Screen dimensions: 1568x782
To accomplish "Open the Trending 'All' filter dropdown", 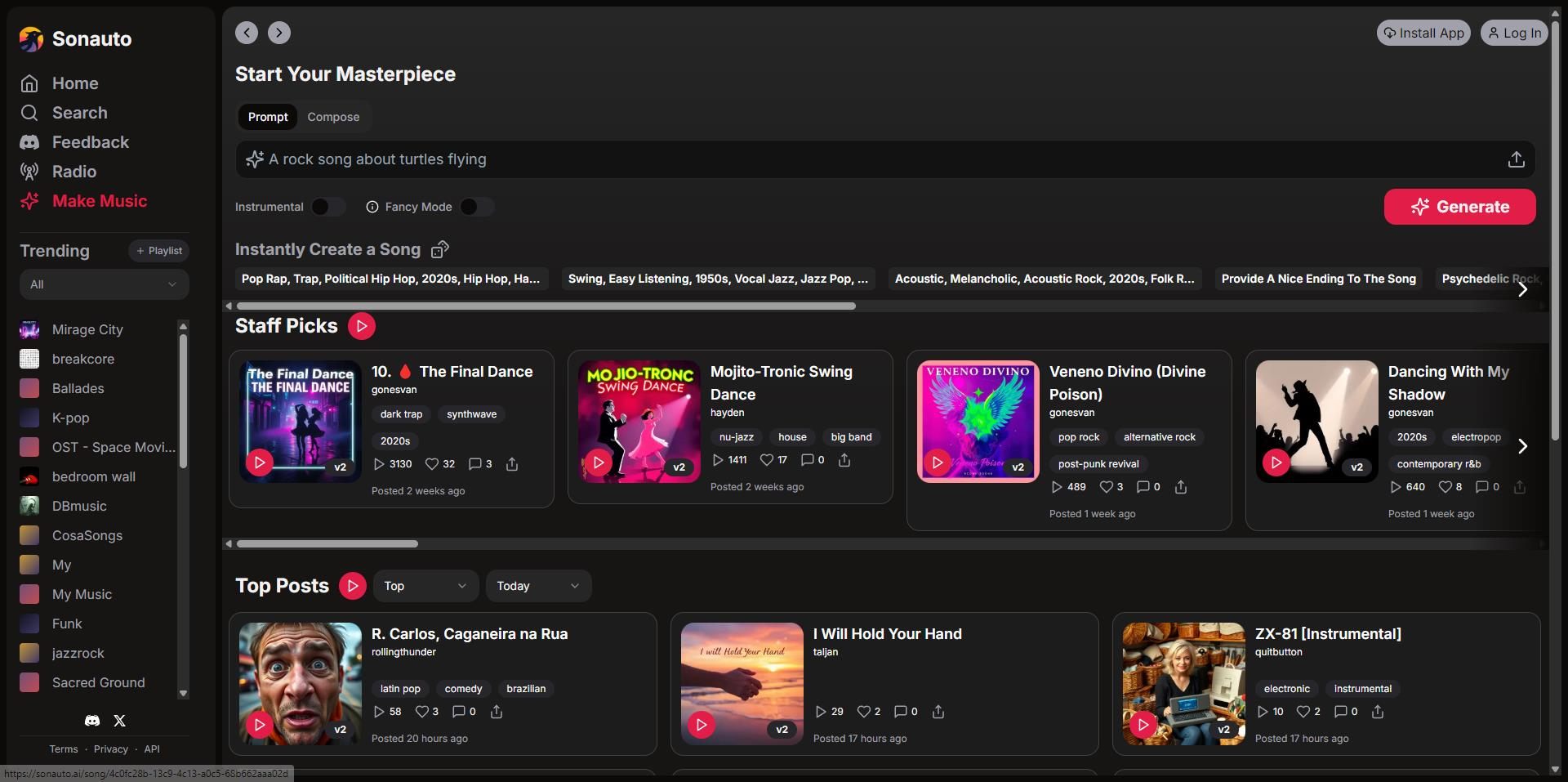I will 104,284.
